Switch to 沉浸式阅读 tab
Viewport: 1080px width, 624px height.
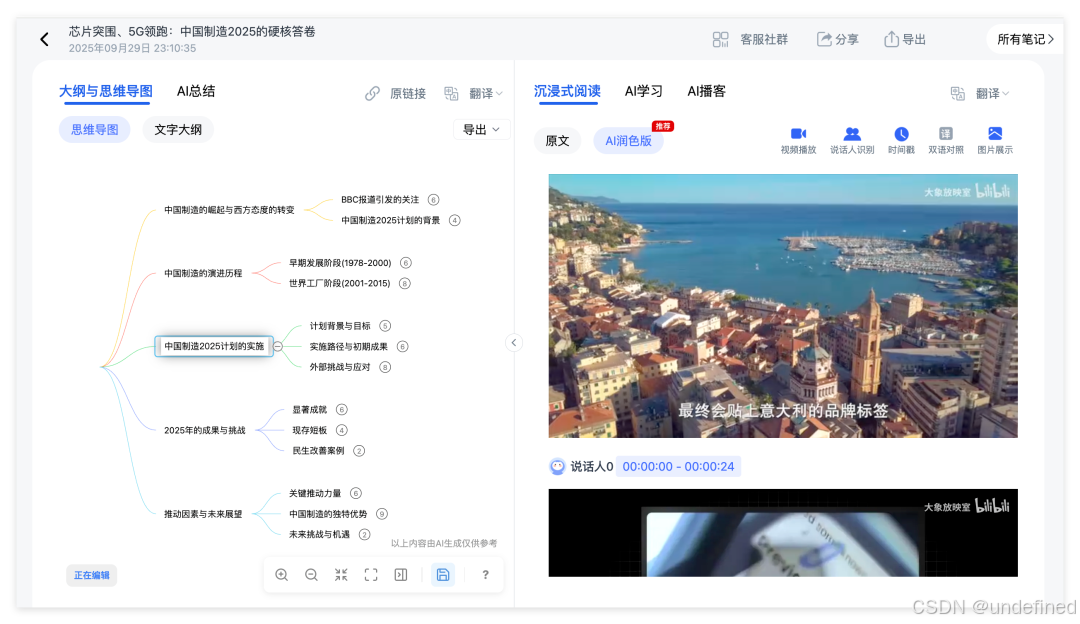tap(567, 91)
